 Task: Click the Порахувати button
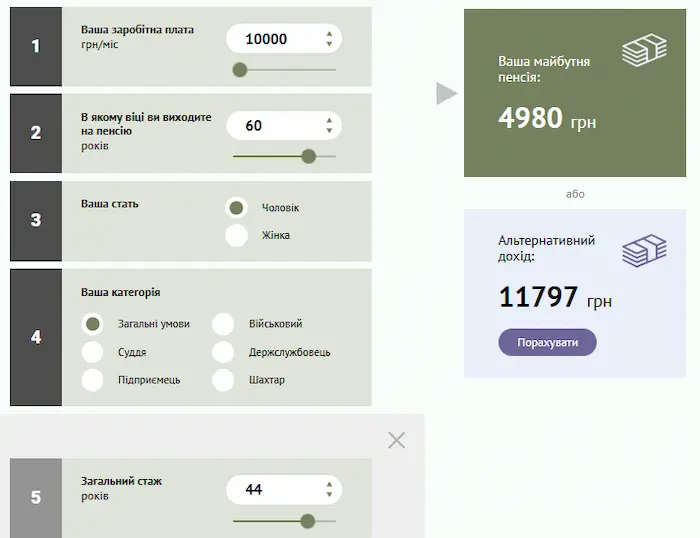click(x=547, y=342)
